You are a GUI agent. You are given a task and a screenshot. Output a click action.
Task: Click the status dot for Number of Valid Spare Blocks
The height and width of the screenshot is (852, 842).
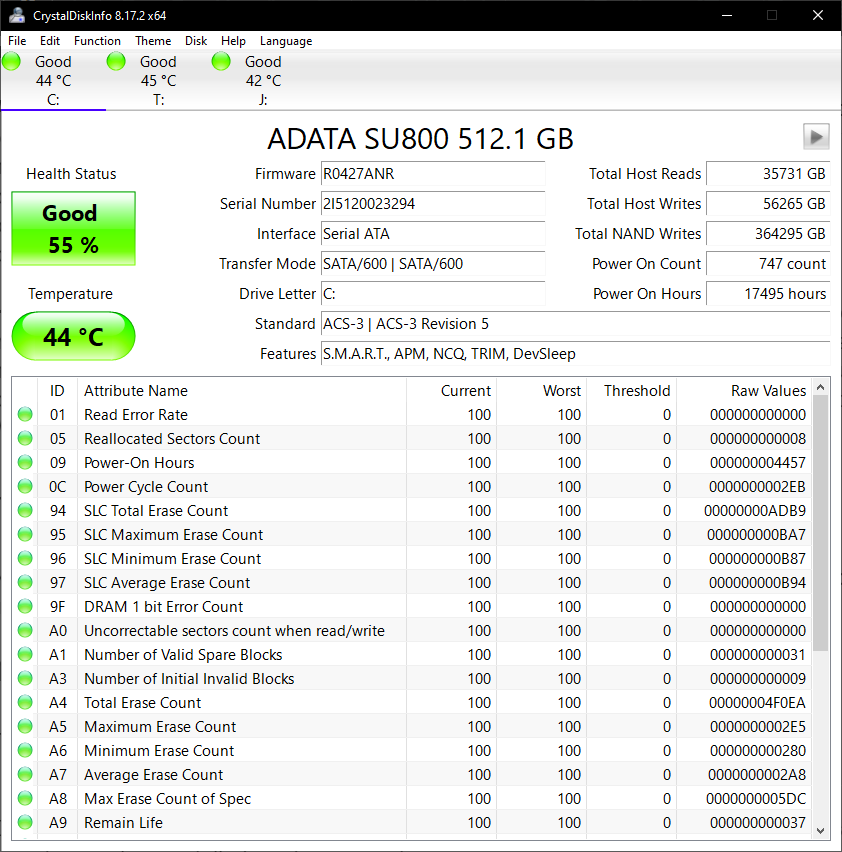pyautogui.click(x=25, y=654)
